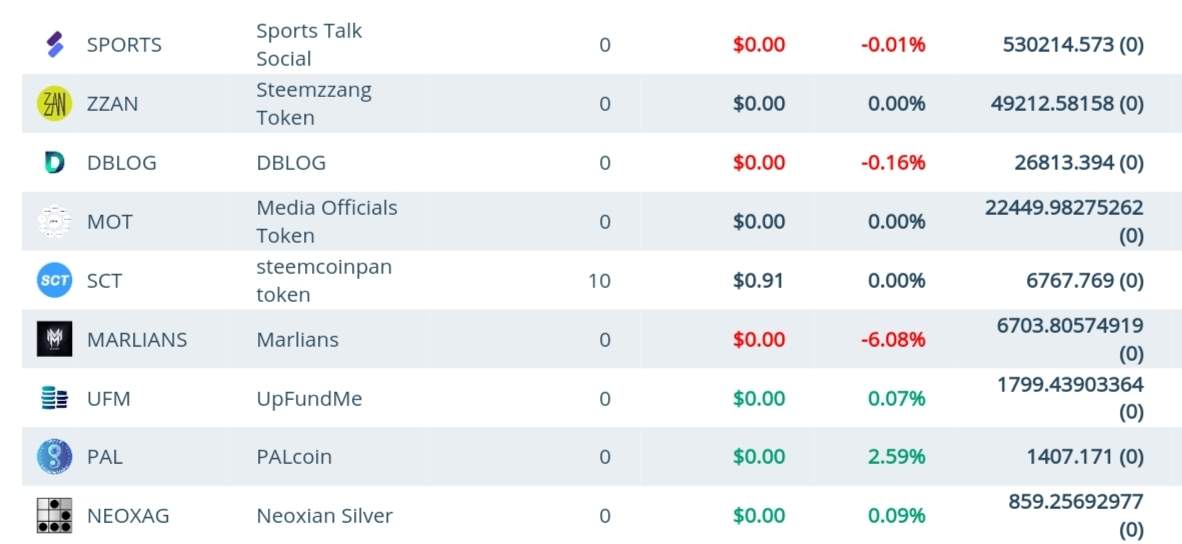Open the SPORTS token symbol link
1182x544 pixels.
(124, 45)
